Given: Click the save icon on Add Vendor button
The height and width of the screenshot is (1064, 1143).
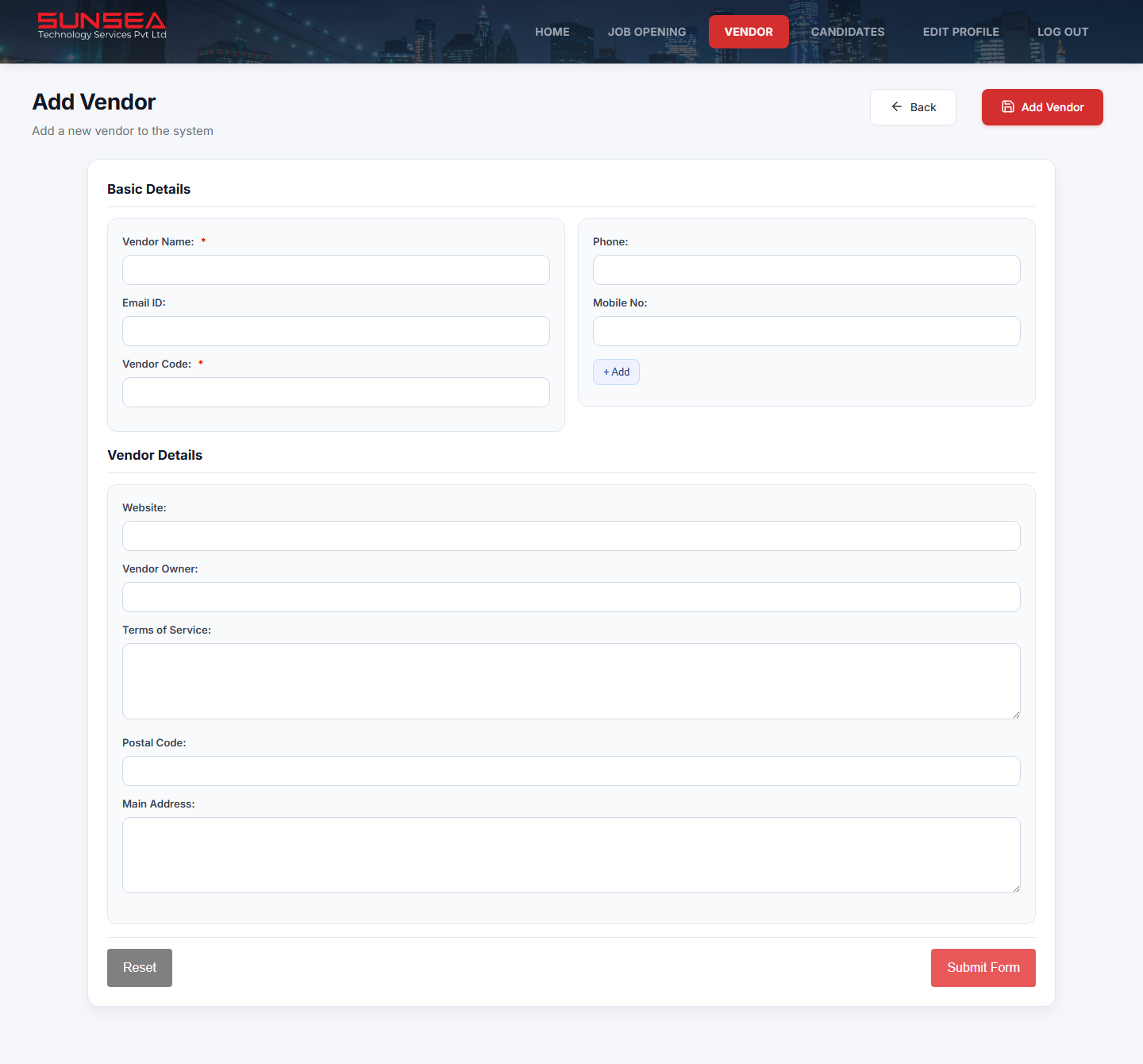Looking at the screenshot, I should pyautogui.click(x=1008, y=106).
